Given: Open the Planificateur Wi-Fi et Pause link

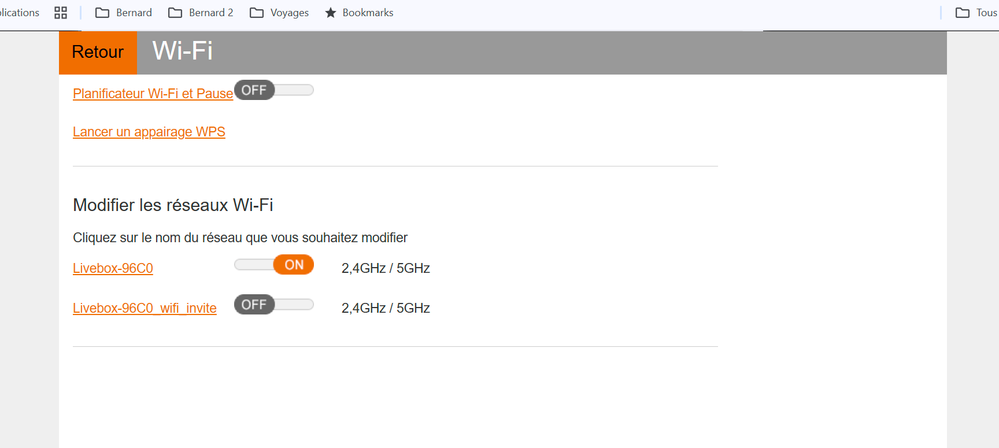Looking at the screenshot, I should [x=153, y=93].
